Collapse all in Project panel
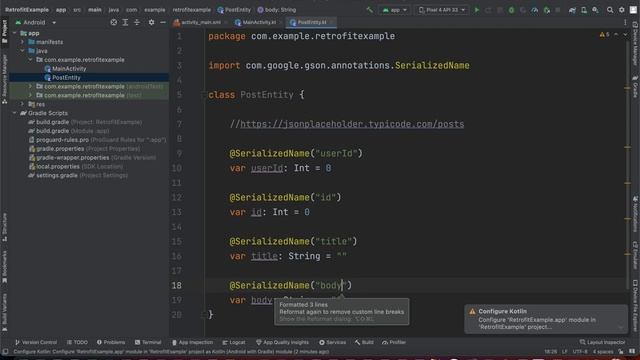 [137, 22]
